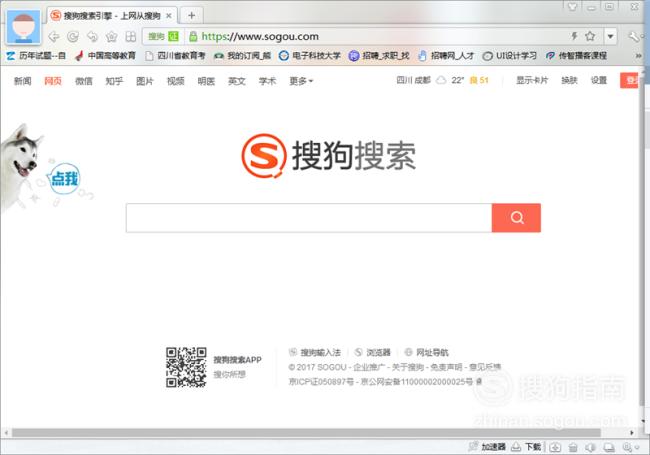Open the 四川省教育考 bookmark
This screenshot has width=650, height=455.
(175, 56)
